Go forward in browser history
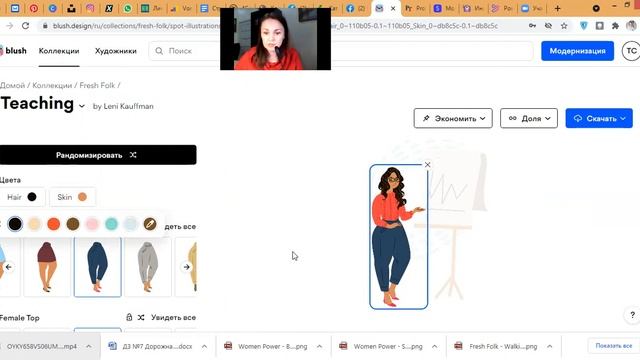The image size is (640, 360). tap(9, 26)
